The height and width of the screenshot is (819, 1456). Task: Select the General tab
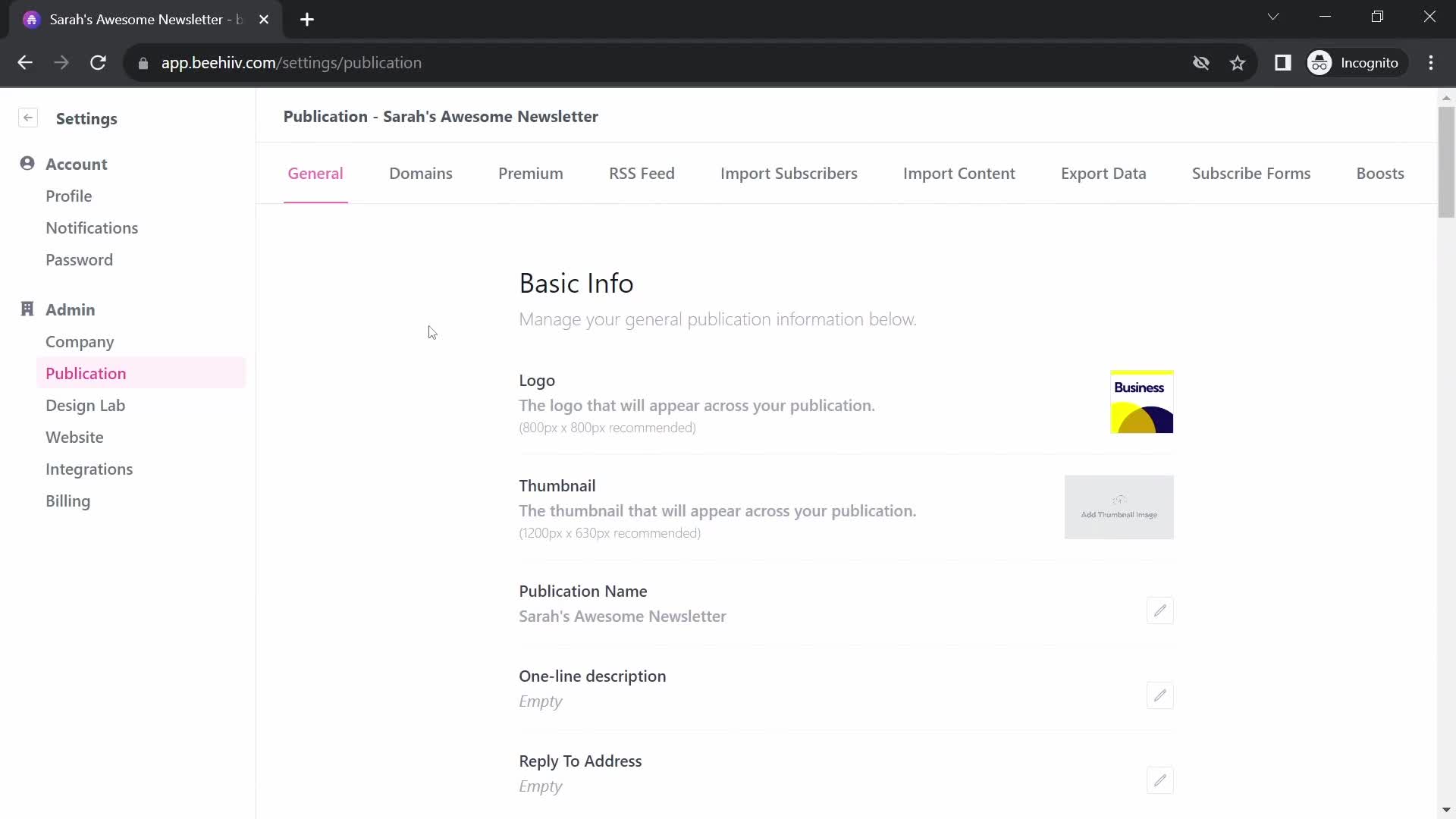pos(315,173)
